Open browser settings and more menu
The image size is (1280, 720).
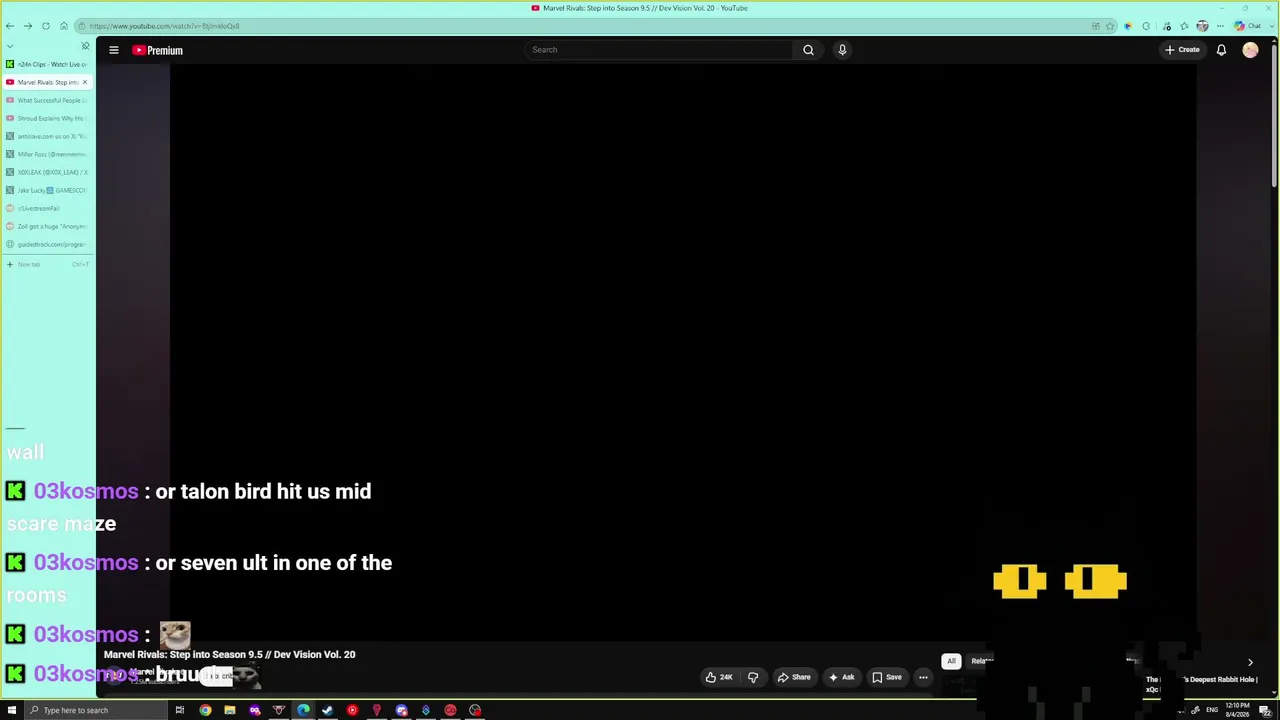(x=1220, y=26)
